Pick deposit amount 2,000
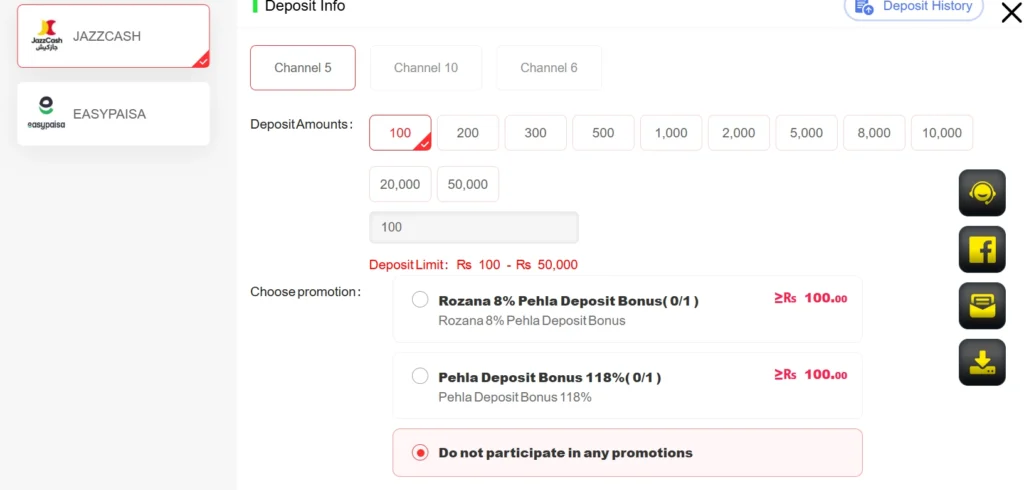The height and width of the screenshot is (490, 1024). pyautogui.click(x=739, y=133)
